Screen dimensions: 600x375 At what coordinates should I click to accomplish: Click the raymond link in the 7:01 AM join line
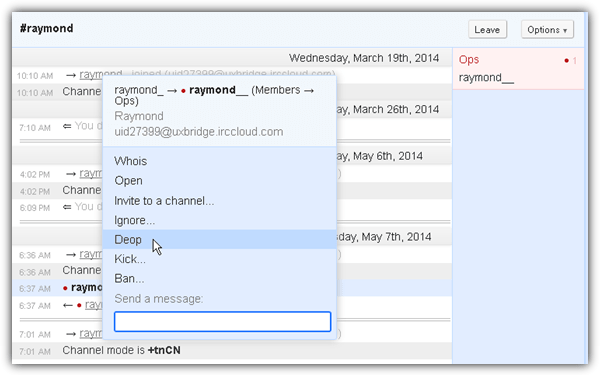tap(91, 334)
